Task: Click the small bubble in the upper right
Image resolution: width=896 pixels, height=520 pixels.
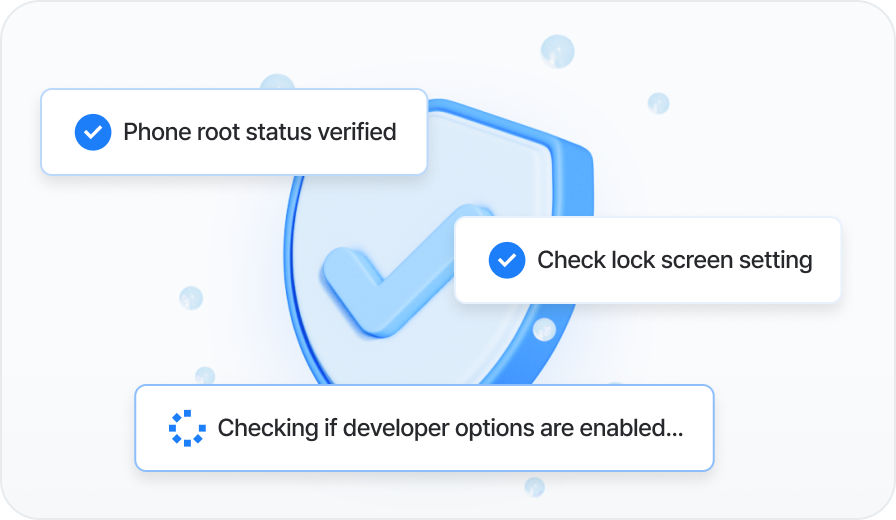Action: point(658,102)
